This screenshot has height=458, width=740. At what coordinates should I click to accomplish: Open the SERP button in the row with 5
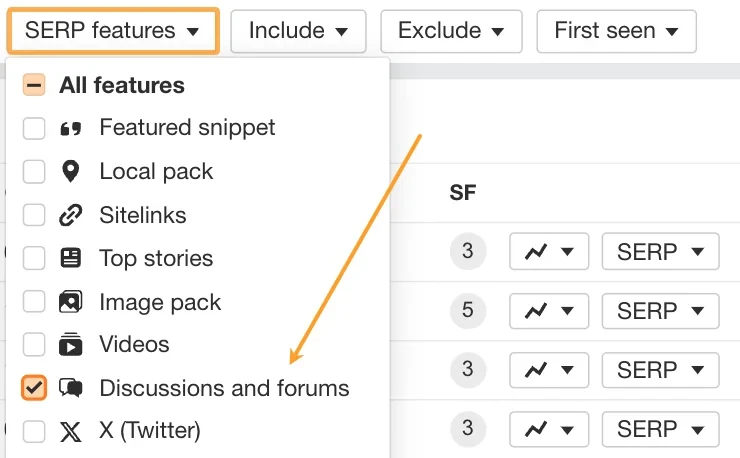pyautogui.click(x=660, y=311)
